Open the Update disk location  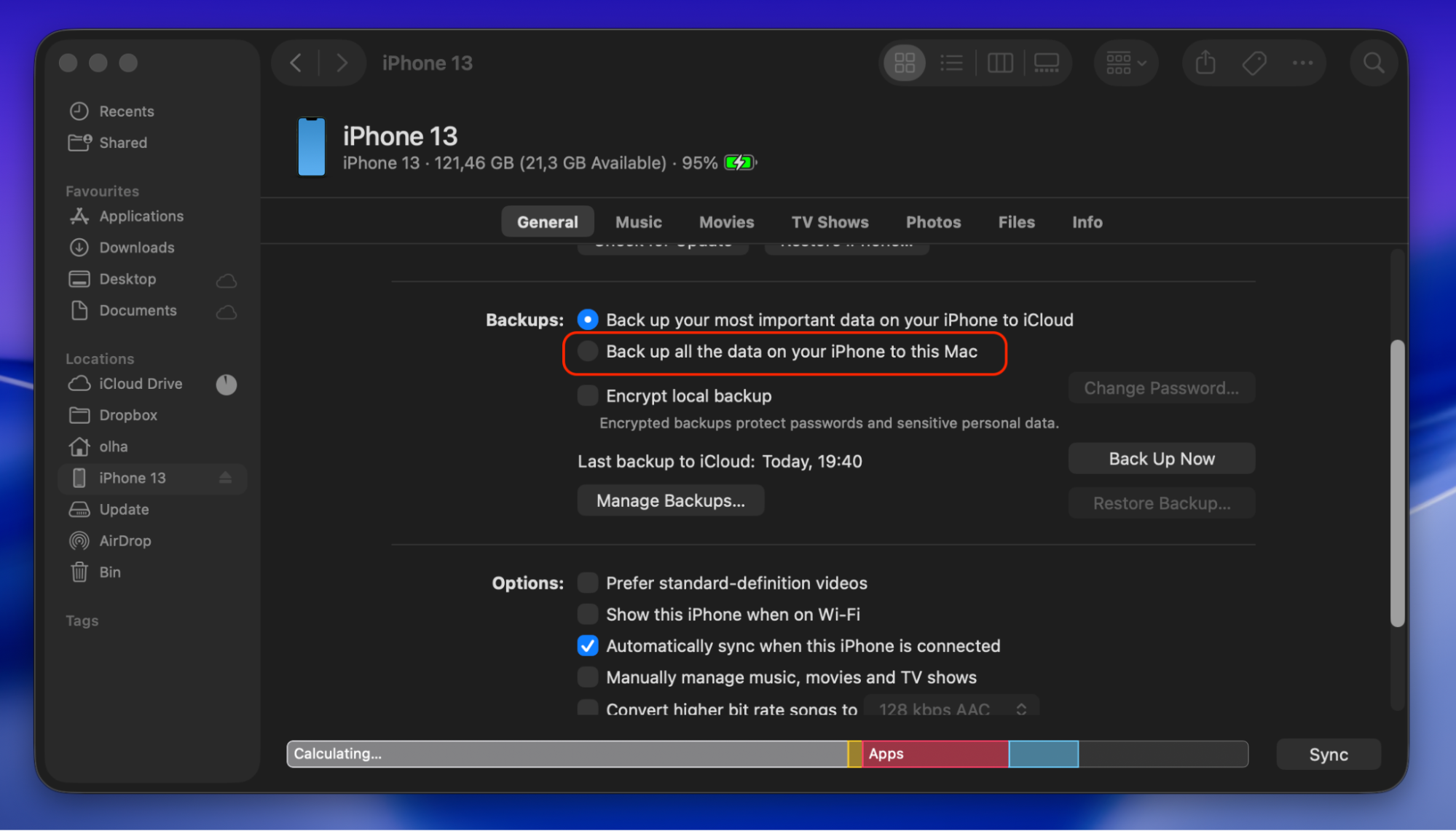tap(152, 510)
